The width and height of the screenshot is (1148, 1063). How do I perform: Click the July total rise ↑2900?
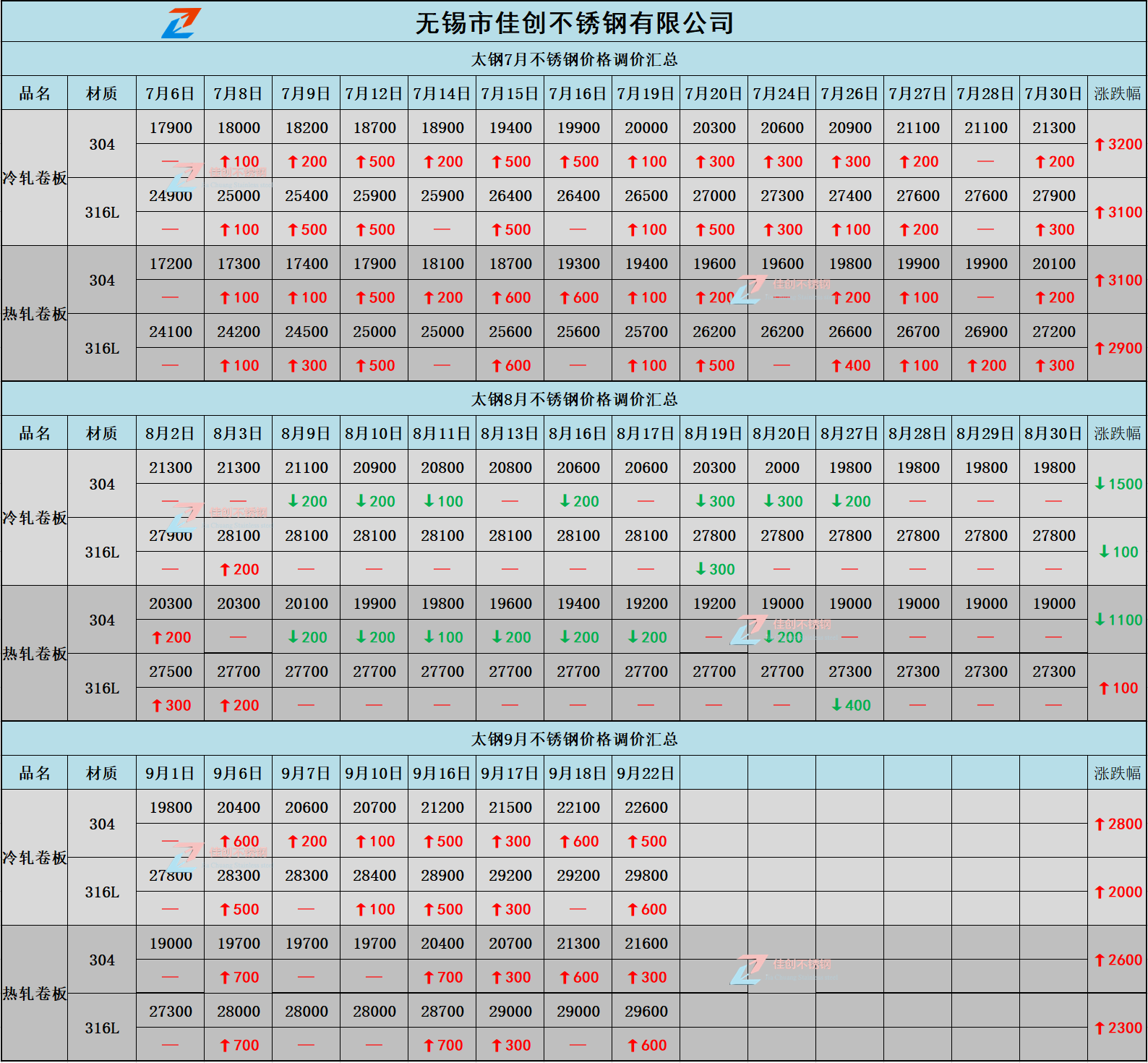tap(1118, 348)
